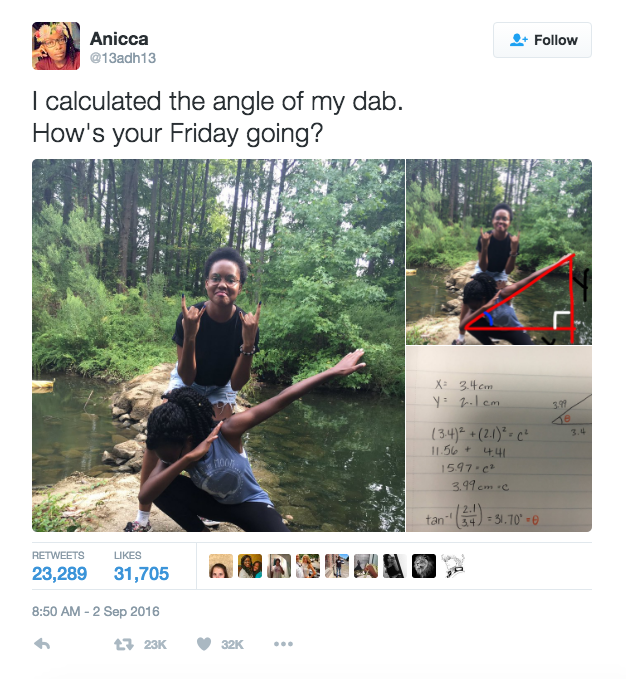The image size is (626, 679).
Task: Click the reply arrow icon
Action: click(x=42, y=644)
